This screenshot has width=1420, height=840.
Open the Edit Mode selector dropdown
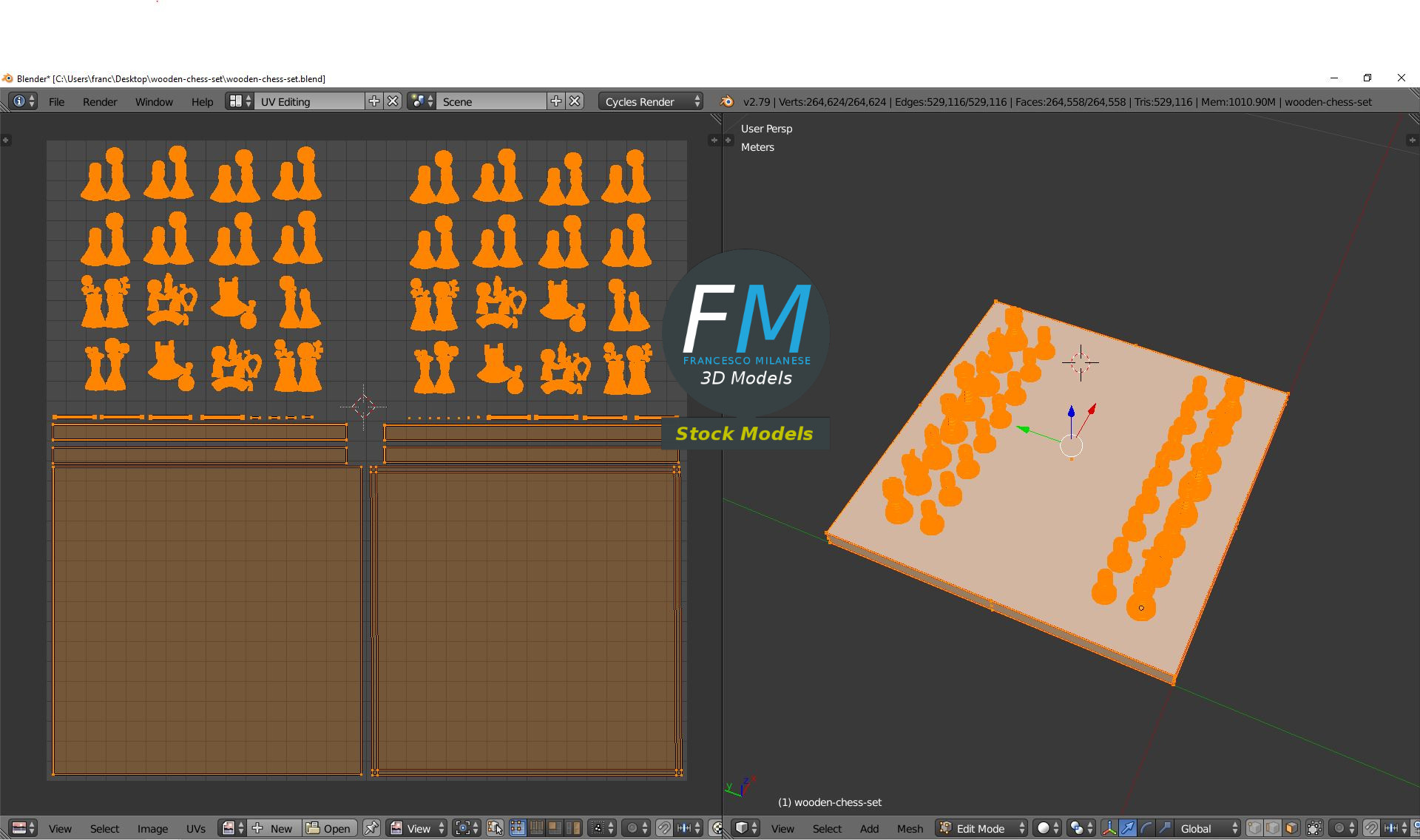981,828
